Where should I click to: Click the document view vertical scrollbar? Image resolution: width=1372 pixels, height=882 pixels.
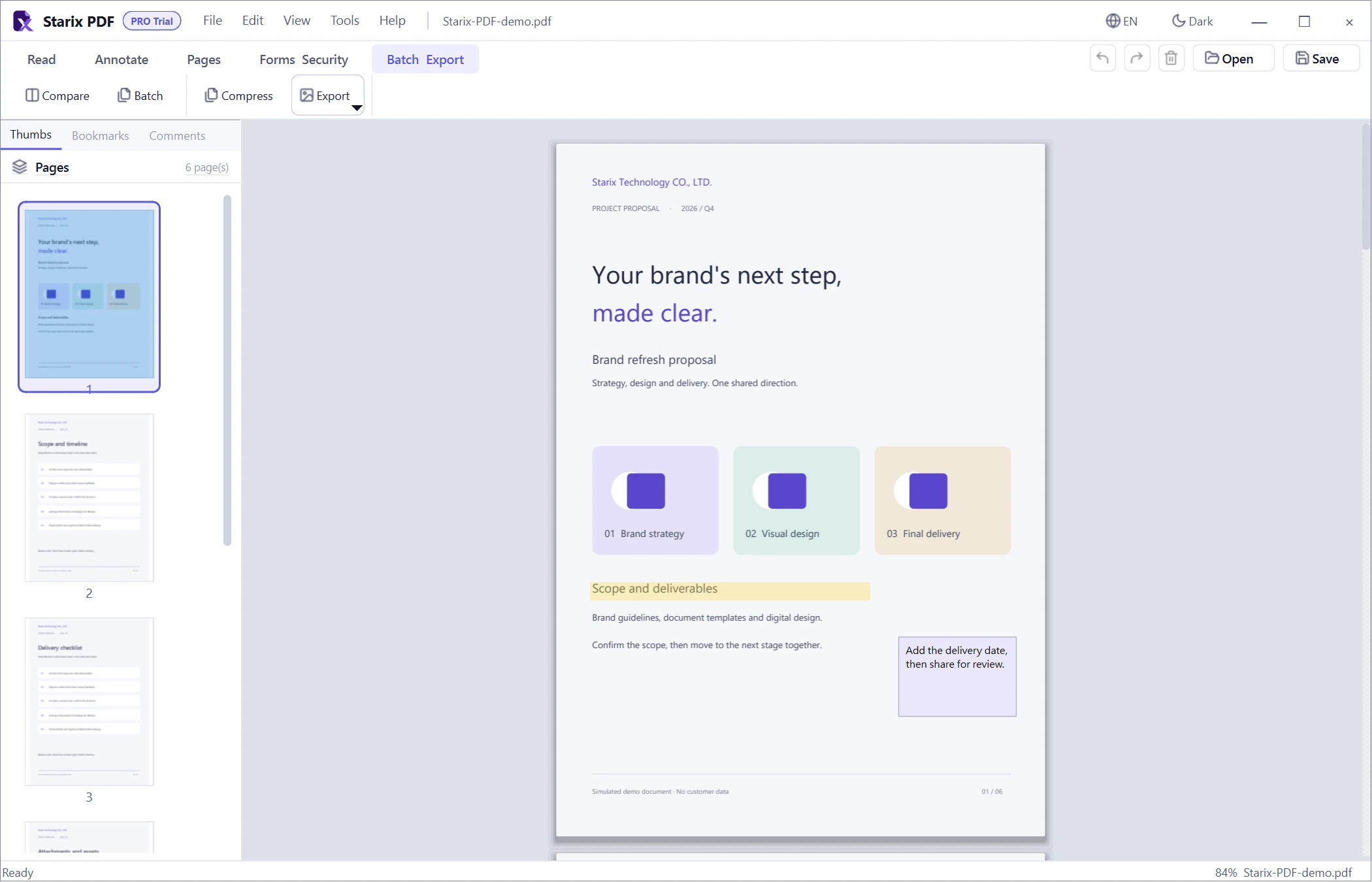click(x=1365, y=186)
